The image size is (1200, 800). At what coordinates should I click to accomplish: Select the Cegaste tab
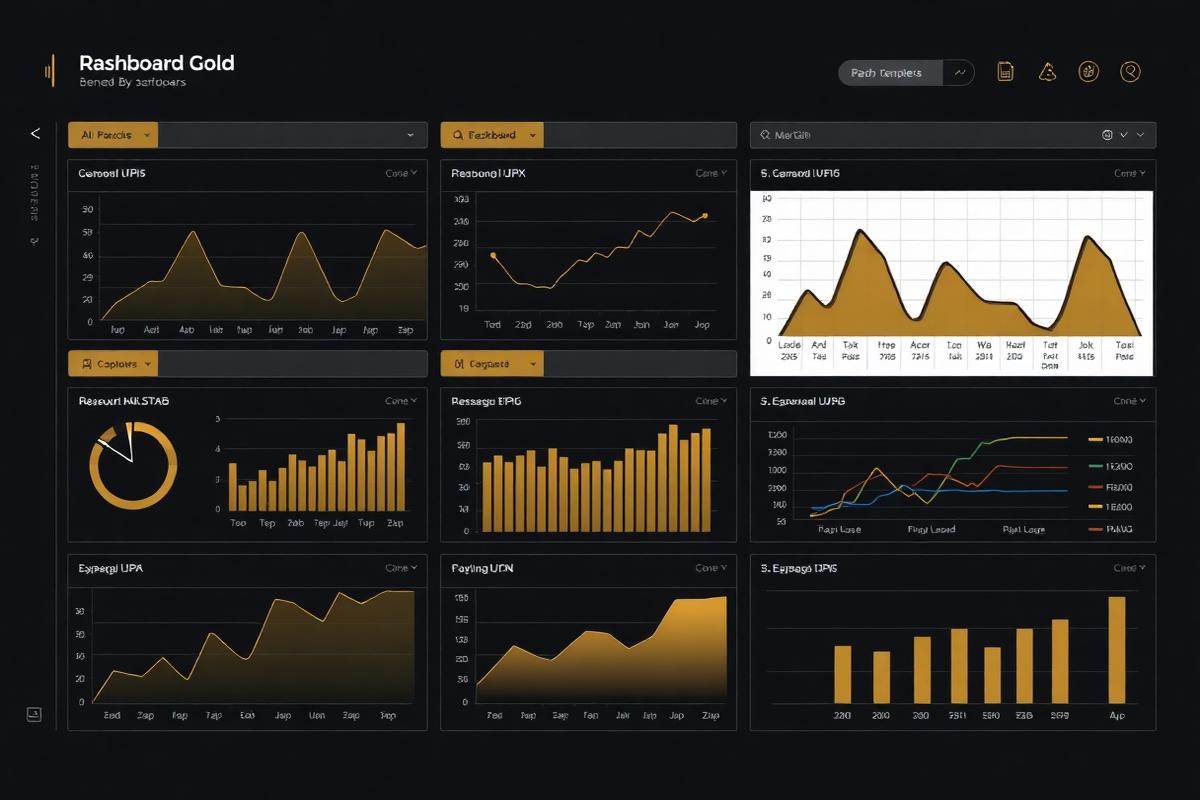[491, 364]
